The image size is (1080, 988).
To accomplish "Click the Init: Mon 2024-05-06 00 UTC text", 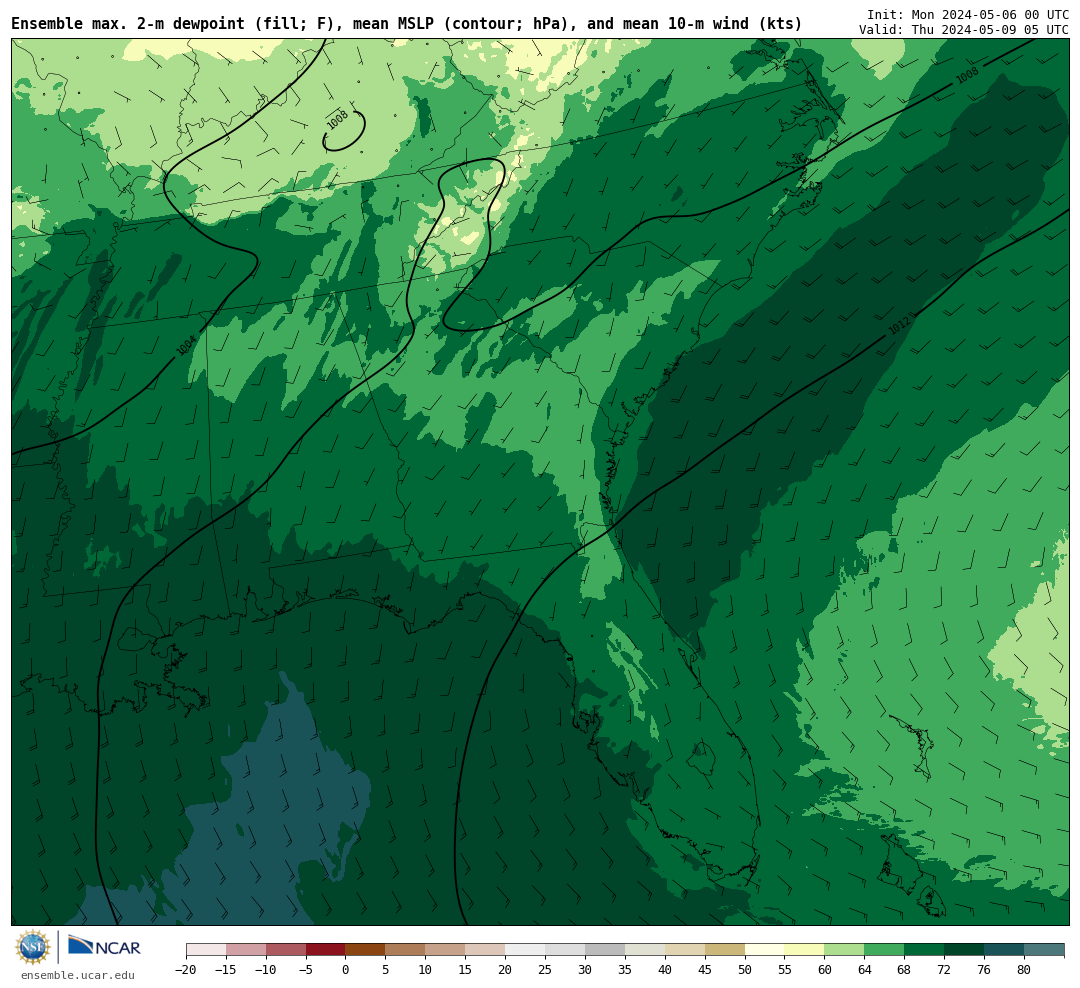I will pyautogui.click(x=968, y=14).
